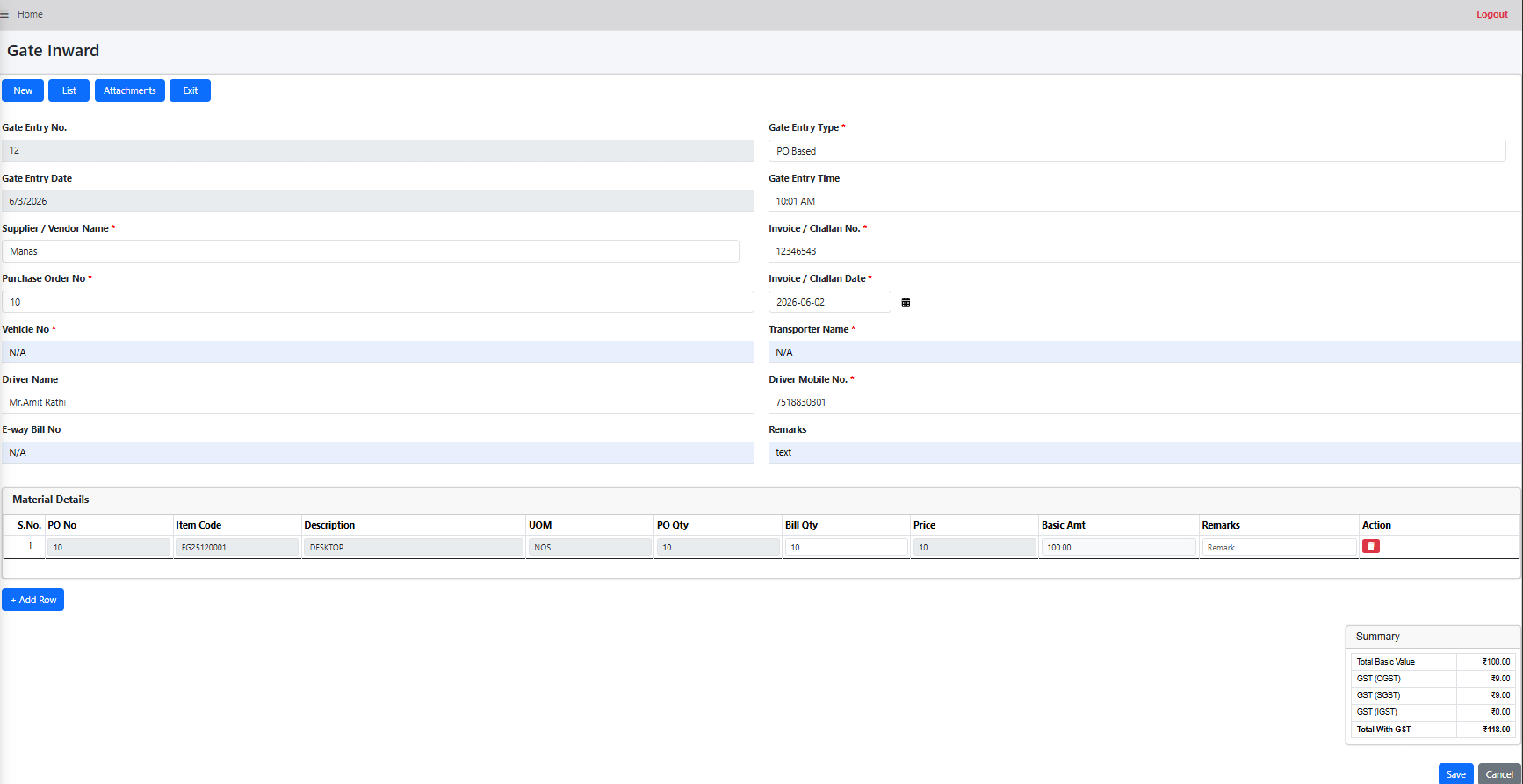1523x784 pixels.
Task: Select PO Qty cell in material row
Action: point(718,547)
